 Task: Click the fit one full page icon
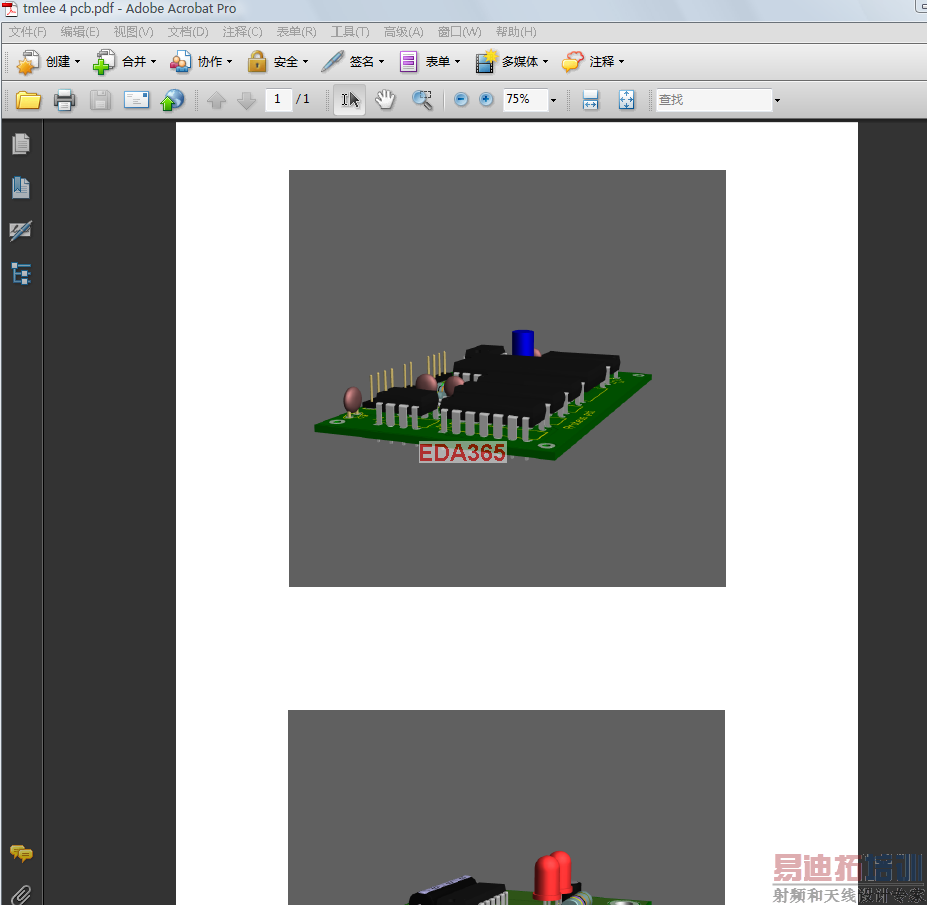coord(626,100)
